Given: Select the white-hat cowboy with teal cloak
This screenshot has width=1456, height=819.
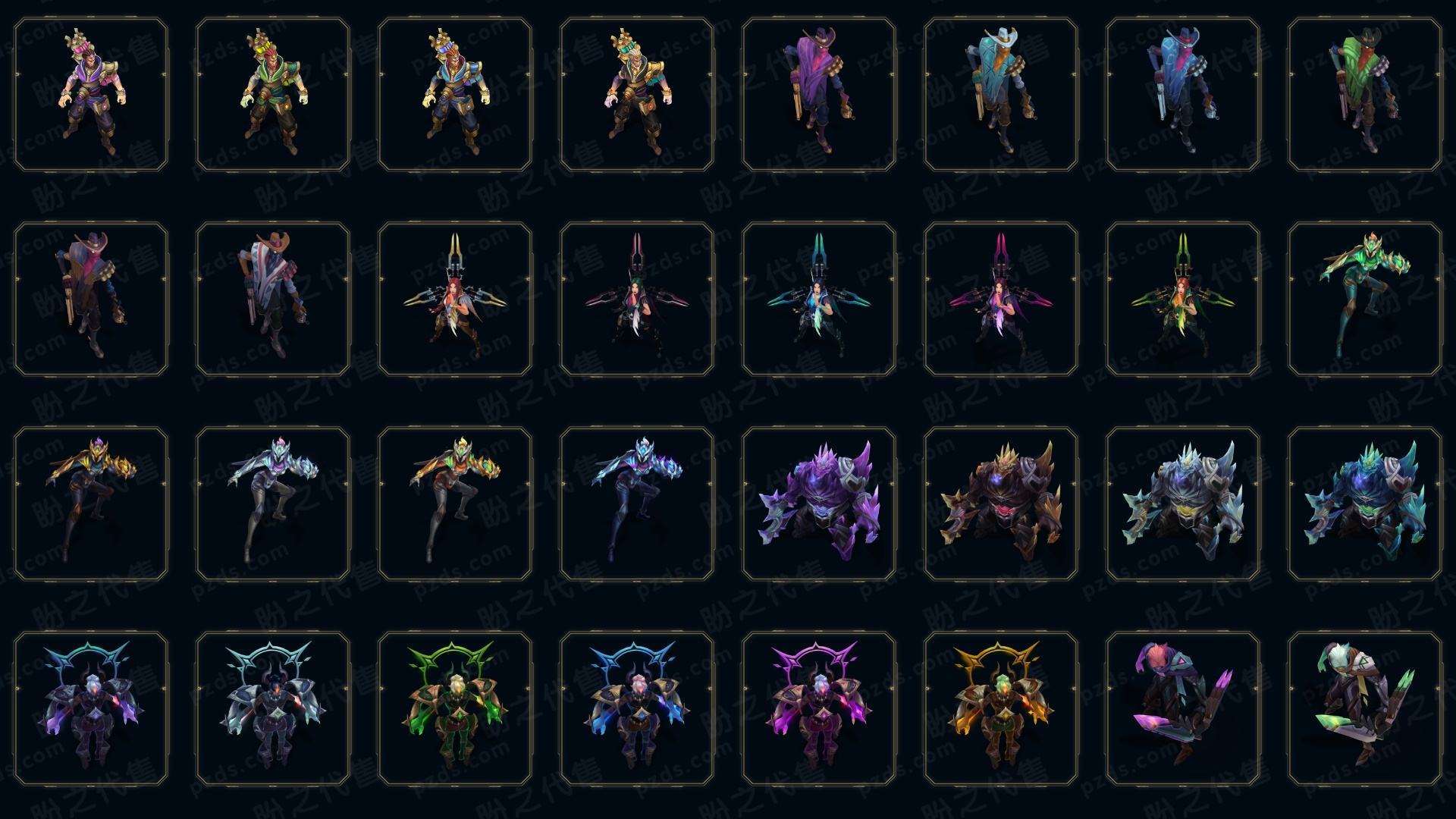Looking at the screenshot, I should [1001, 95].
